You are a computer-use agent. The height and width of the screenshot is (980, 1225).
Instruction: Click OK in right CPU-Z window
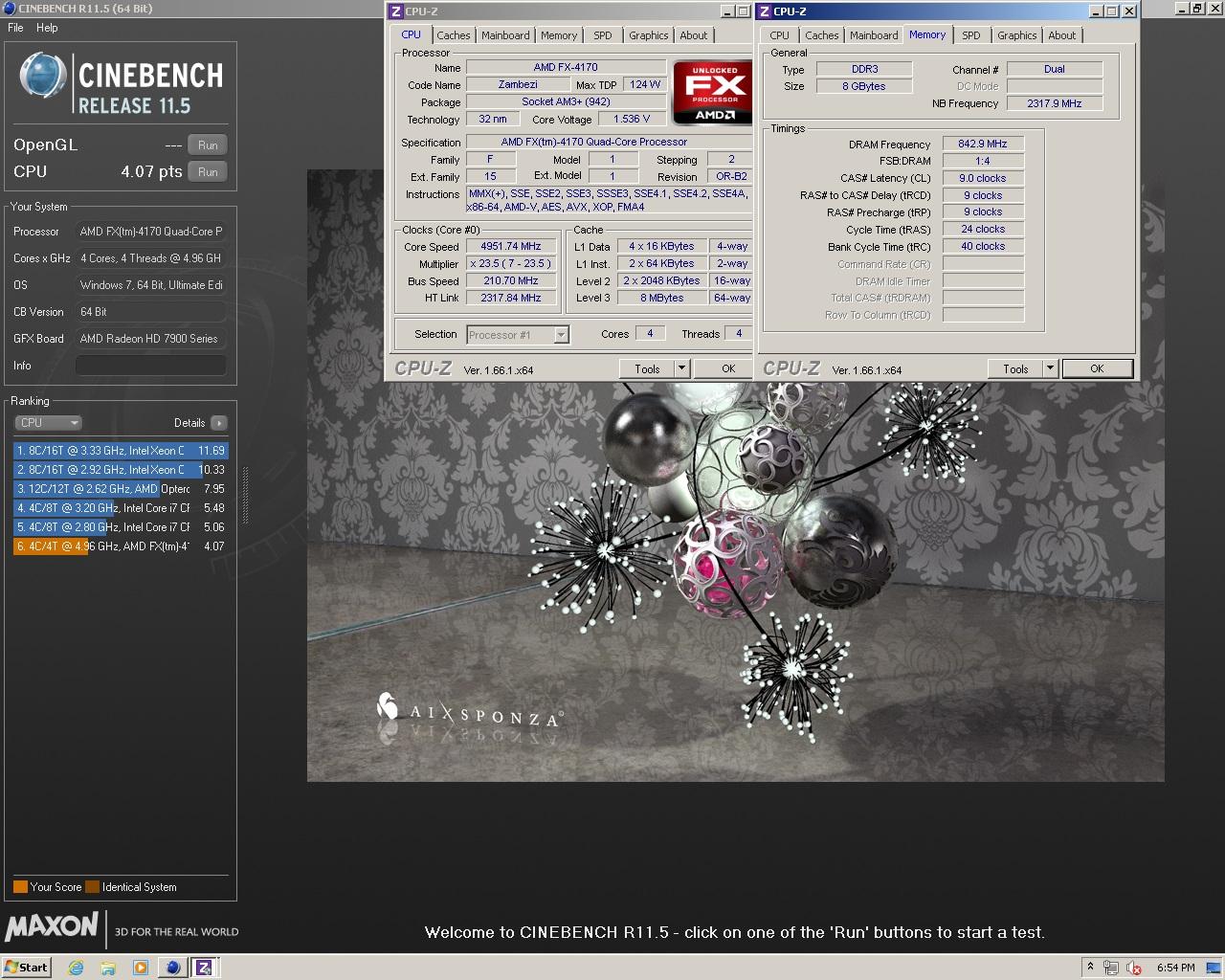coord(1097,368)
